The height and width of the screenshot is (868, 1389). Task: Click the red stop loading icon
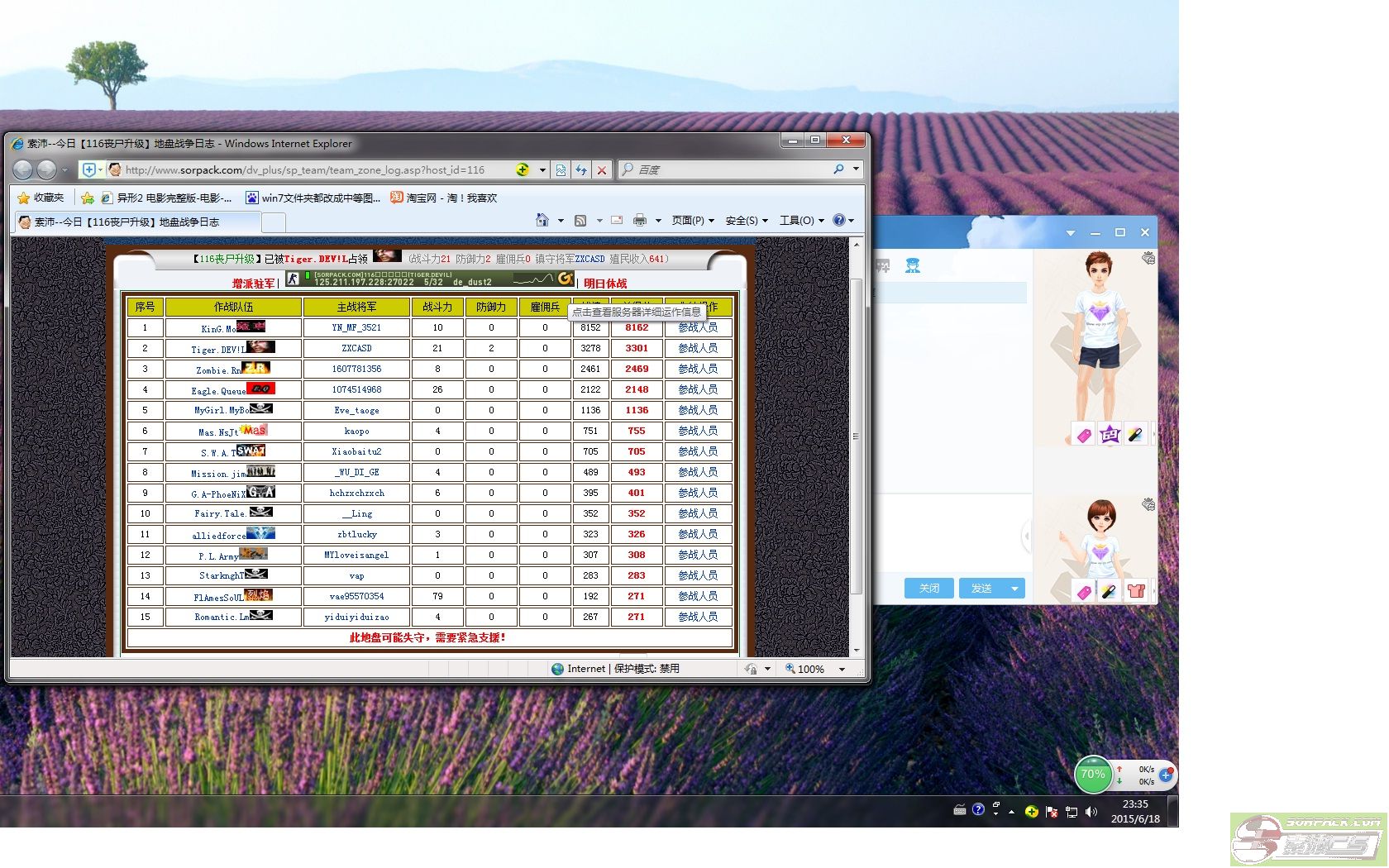tap(602, 169)
